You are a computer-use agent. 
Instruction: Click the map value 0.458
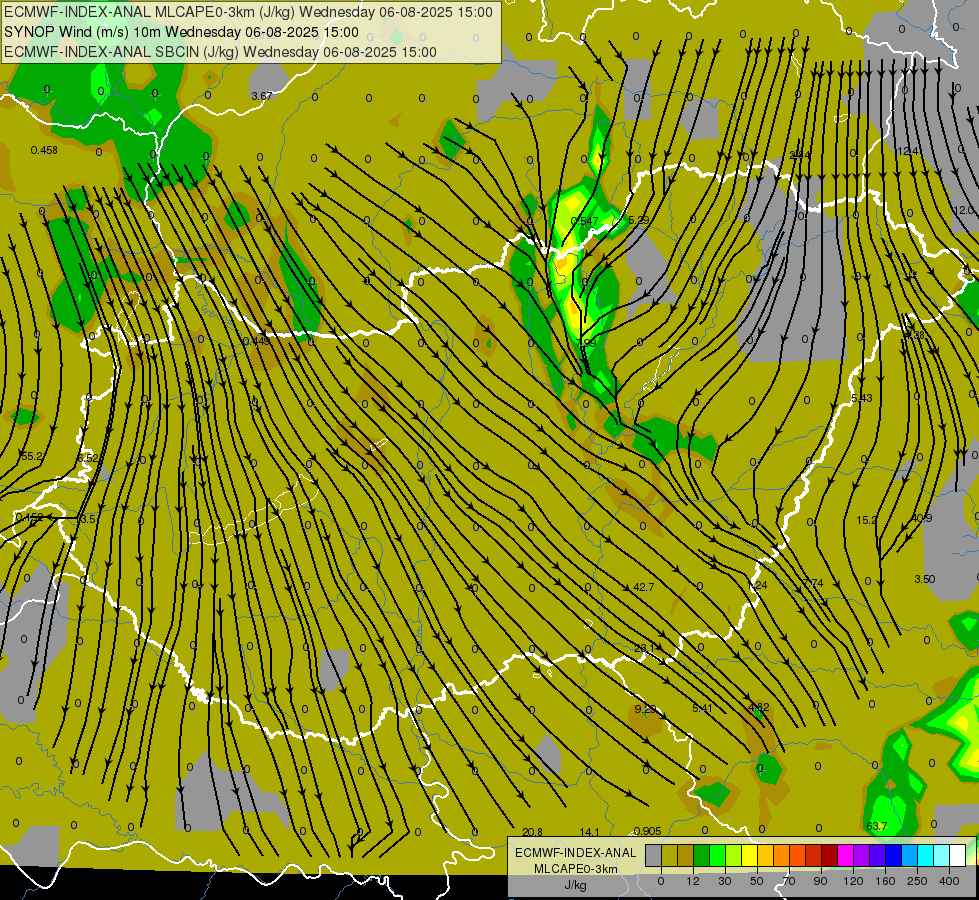tap(44, 150)
